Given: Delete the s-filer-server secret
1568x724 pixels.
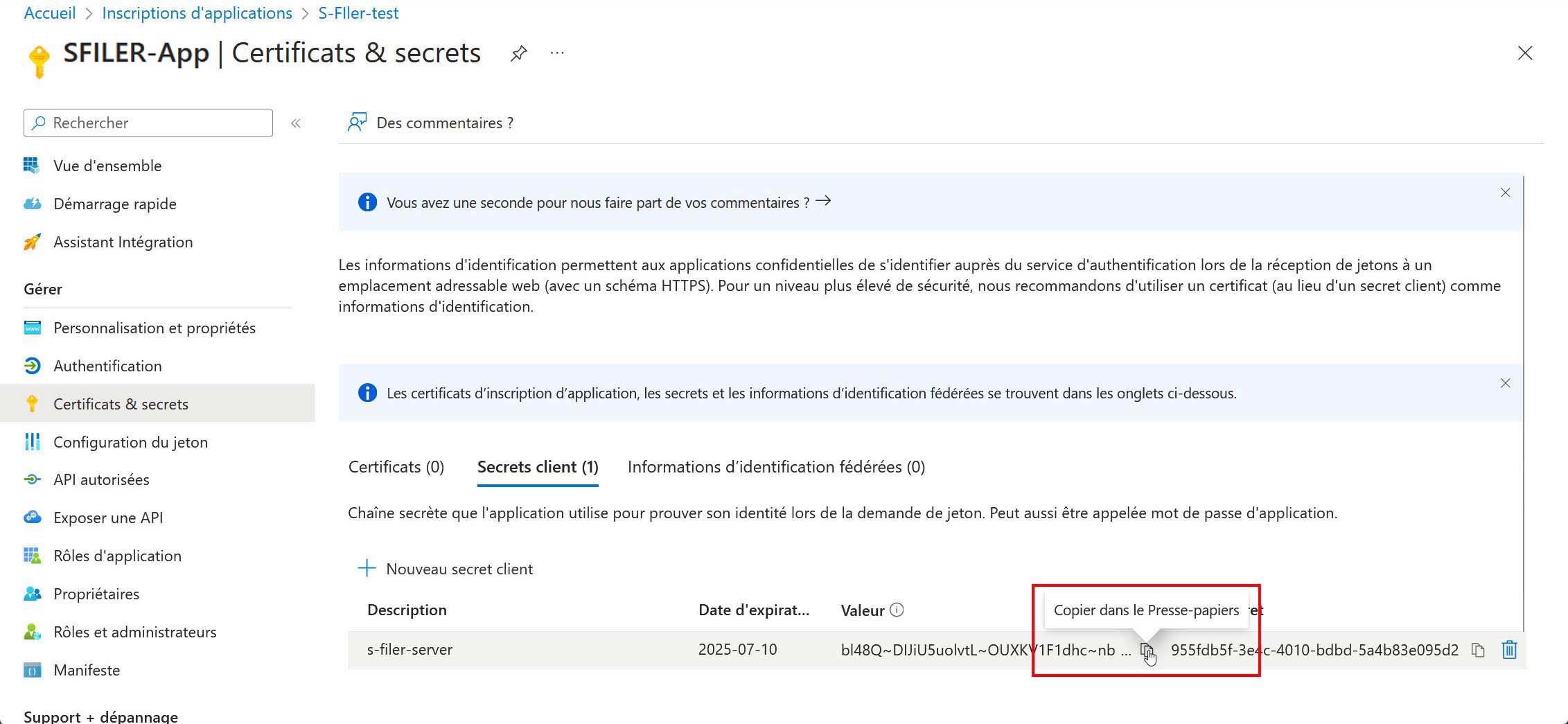Looking at the screenshot, I should point(1509,650).
